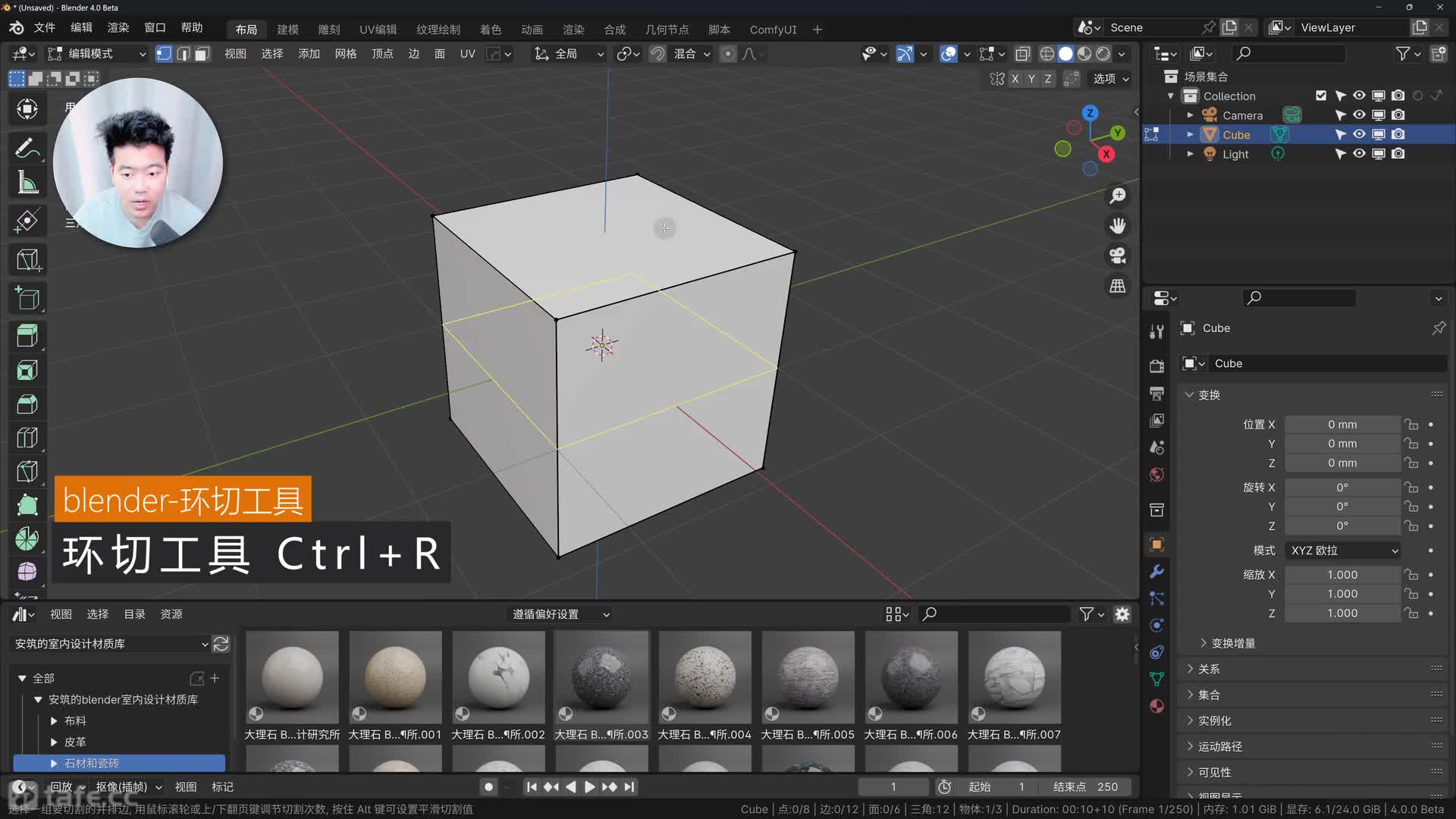Select the Measure tool
The height and width of the screenshot is (819, 1456).
(27, 183)
